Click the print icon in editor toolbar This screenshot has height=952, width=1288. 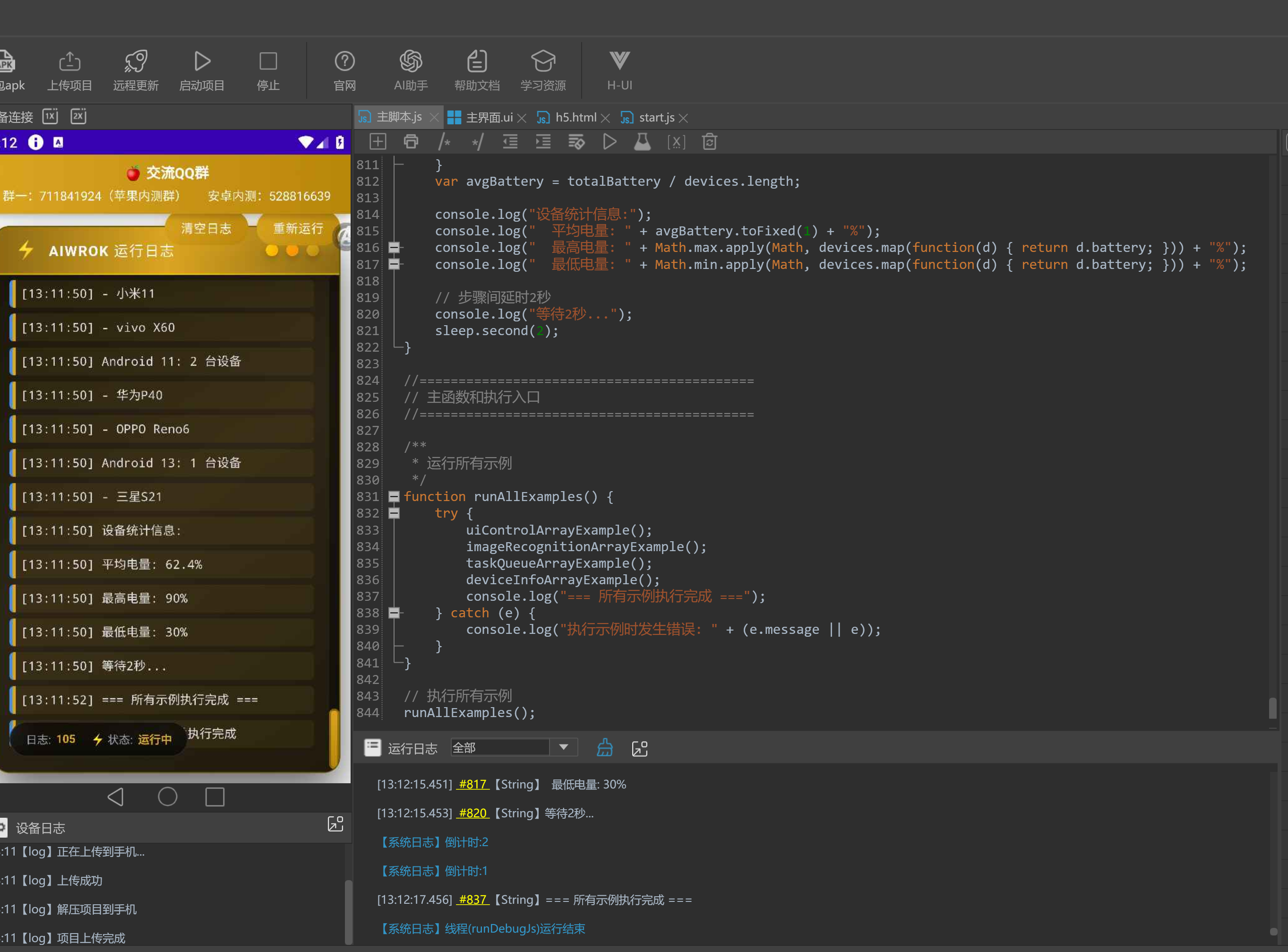[411, 142]
